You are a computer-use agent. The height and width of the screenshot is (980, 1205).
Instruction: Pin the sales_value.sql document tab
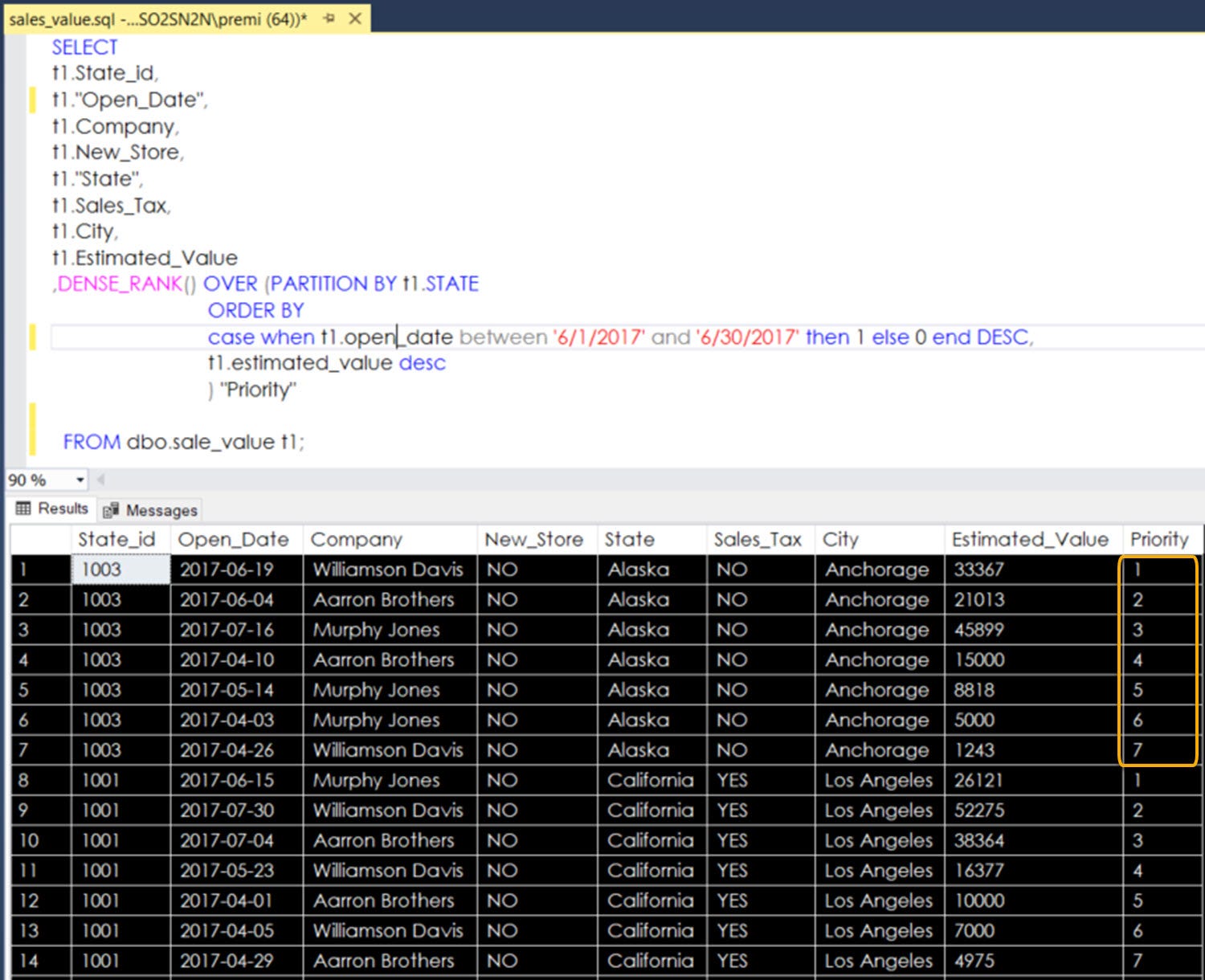[329, 18]
